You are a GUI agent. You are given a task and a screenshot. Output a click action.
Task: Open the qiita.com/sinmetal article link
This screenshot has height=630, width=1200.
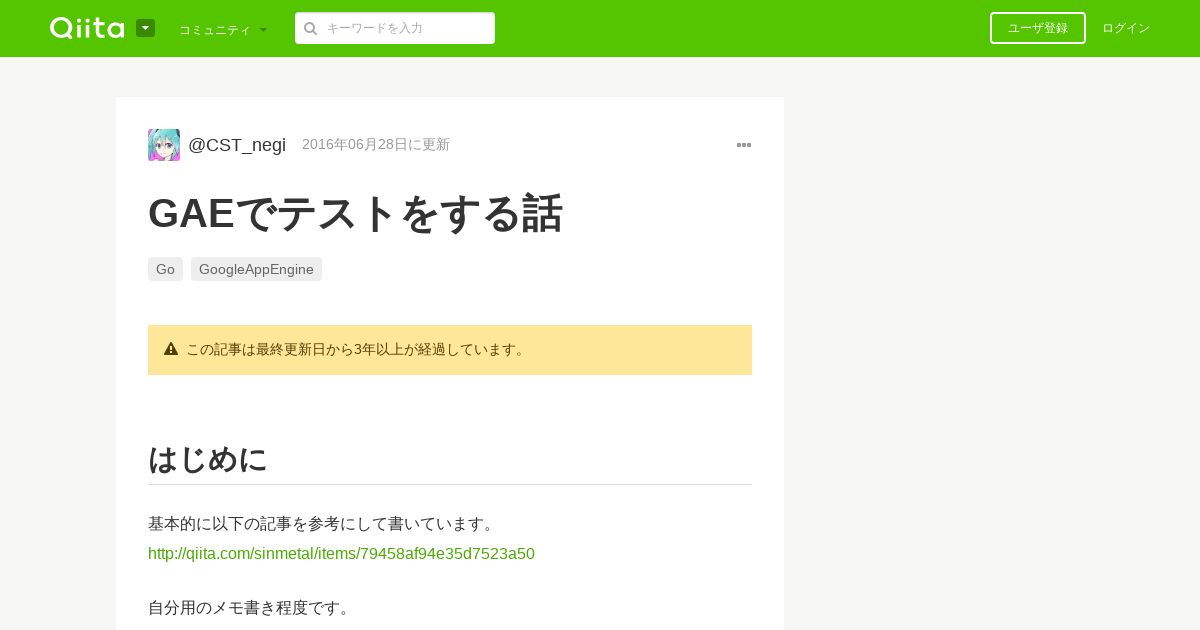(x=341, y=554)
